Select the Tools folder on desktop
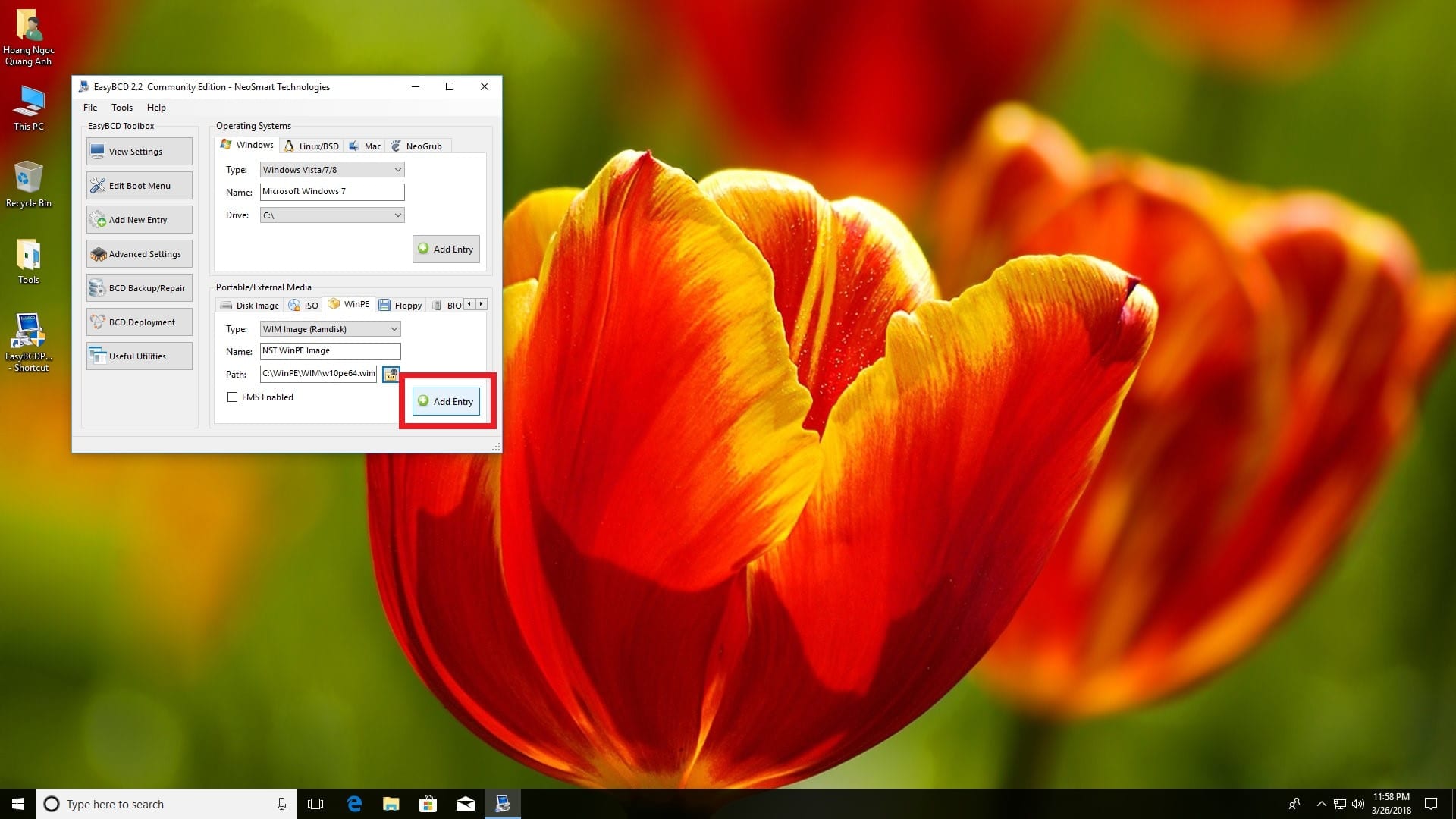The height and width of the screenshot is (819, 1456). coord(29,262)
